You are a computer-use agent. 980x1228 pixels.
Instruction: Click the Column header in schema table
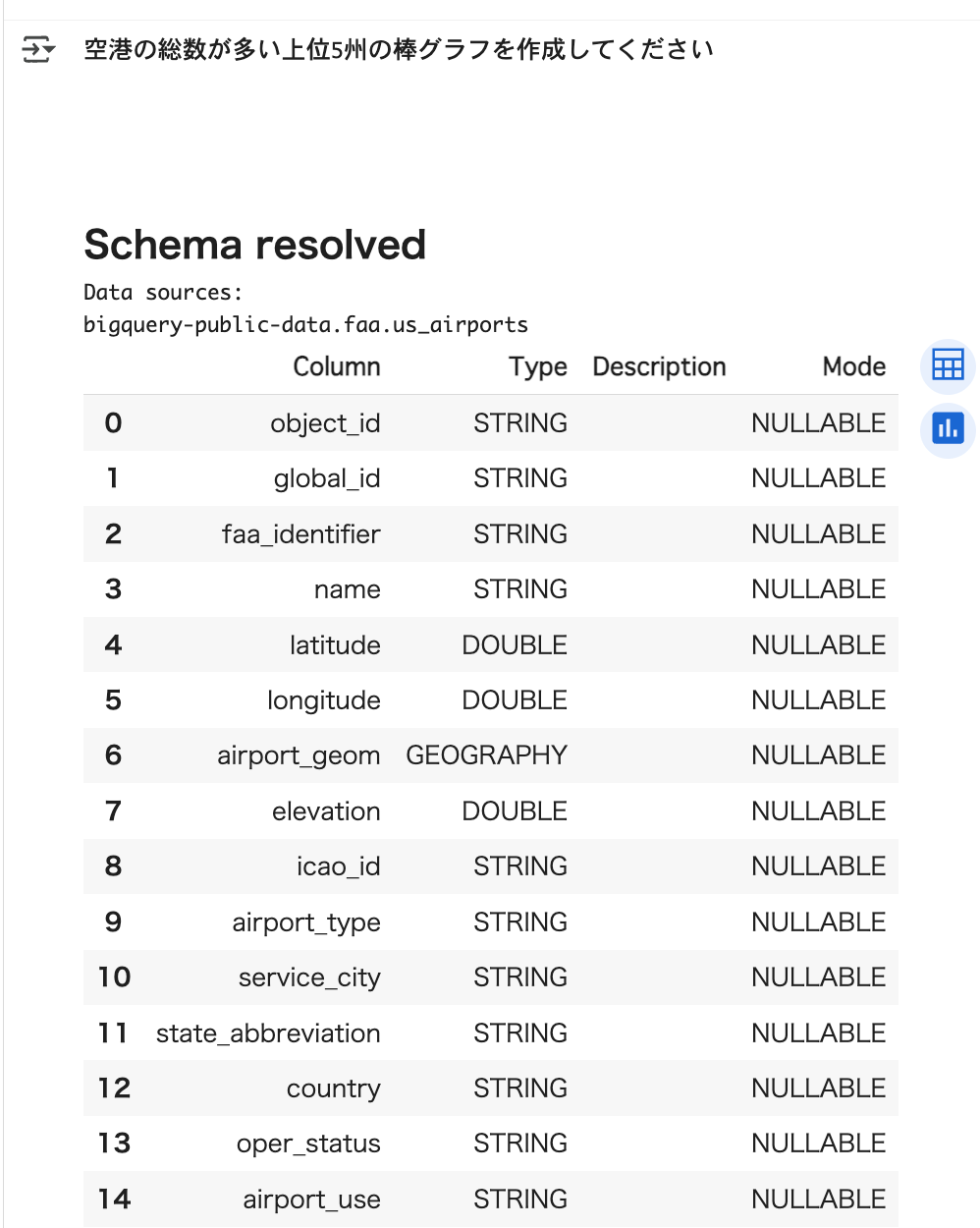pyautogui.click(x=336, y=366)
